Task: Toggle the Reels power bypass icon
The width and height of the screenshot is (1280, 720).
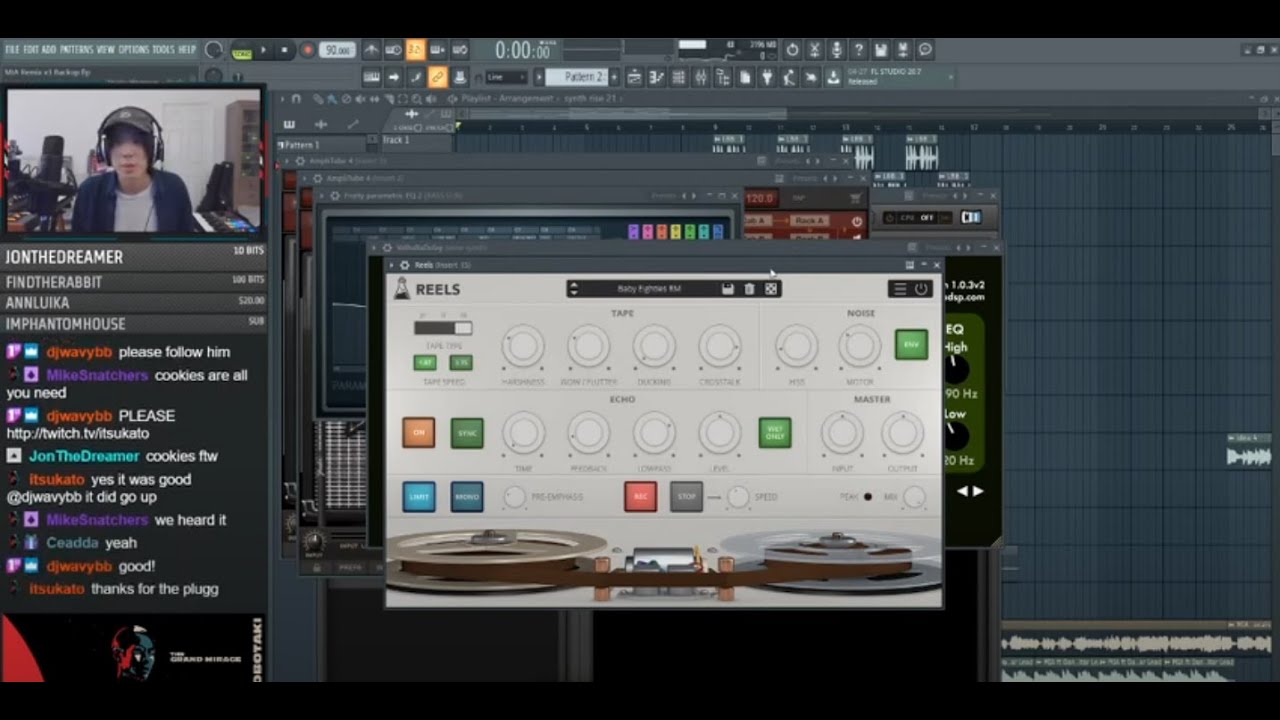Action: 921,289
